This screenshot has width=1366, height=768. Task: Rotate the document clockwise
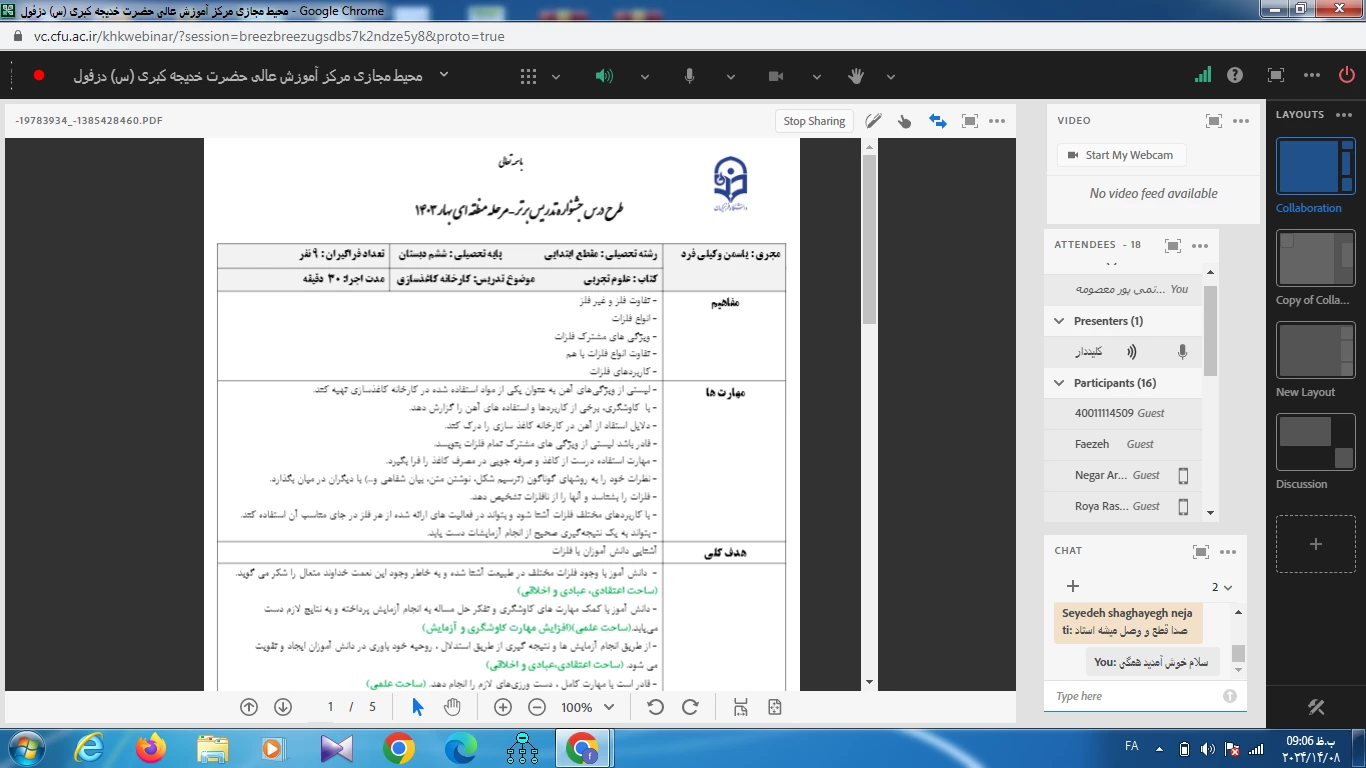(x=690, y=707)
